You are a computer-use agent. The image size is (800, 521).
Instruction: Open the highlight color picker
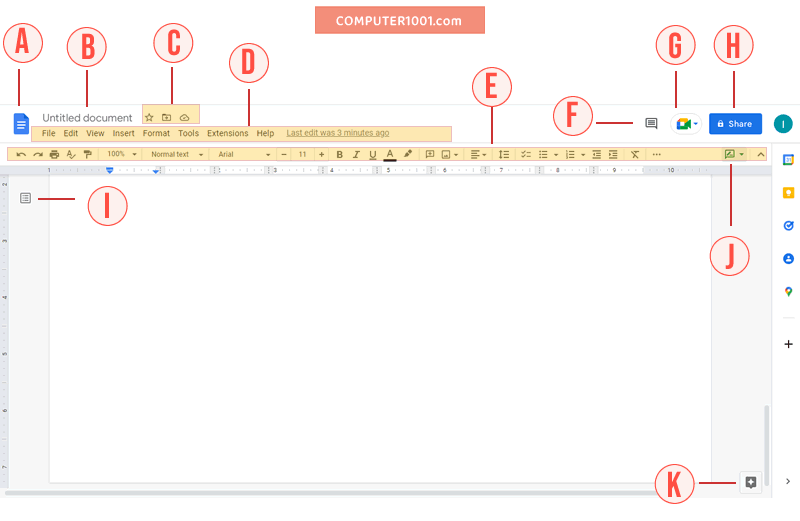[408, 154]
